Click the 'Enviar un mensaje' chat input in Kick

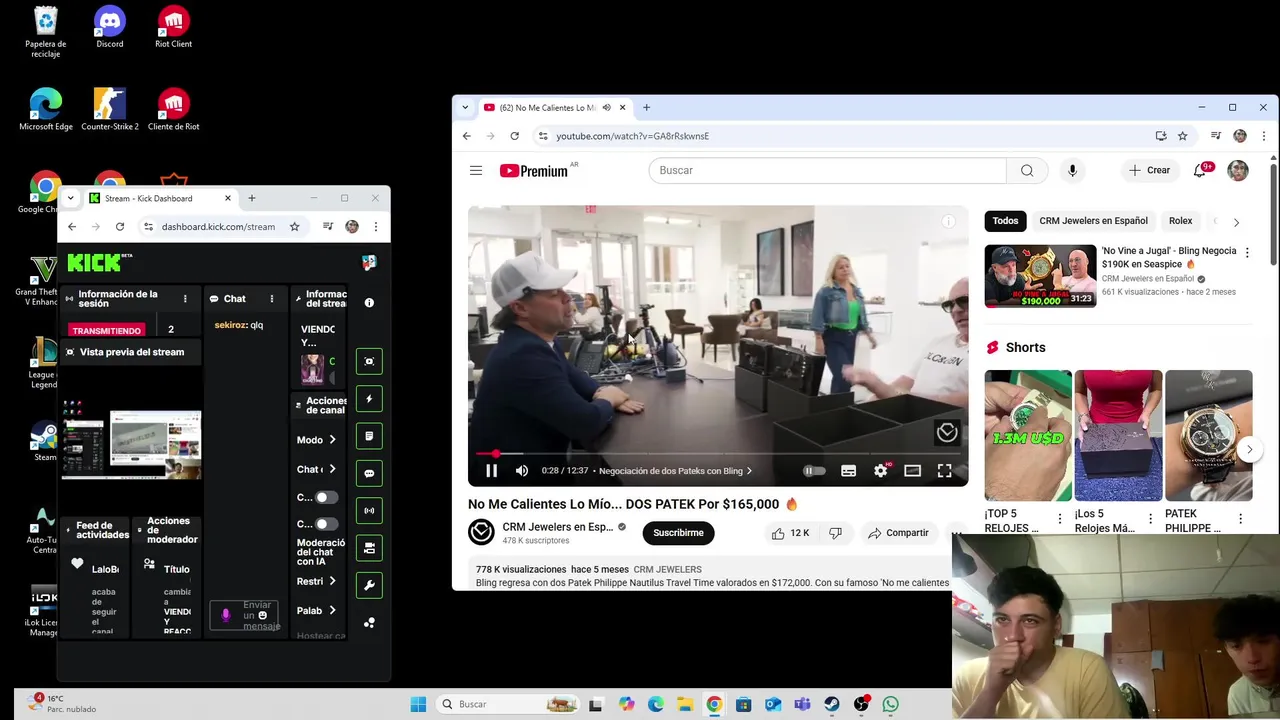point(245,615)
